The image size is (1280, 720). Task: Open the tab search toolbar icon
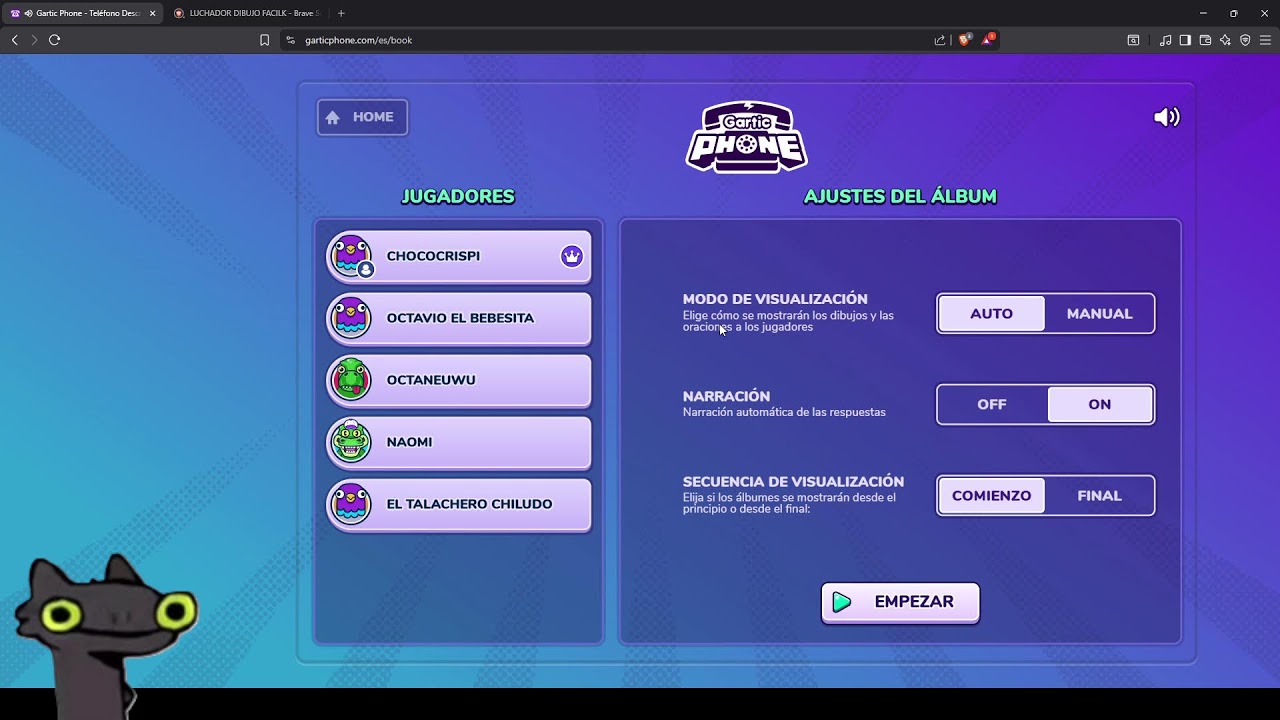1133,40
